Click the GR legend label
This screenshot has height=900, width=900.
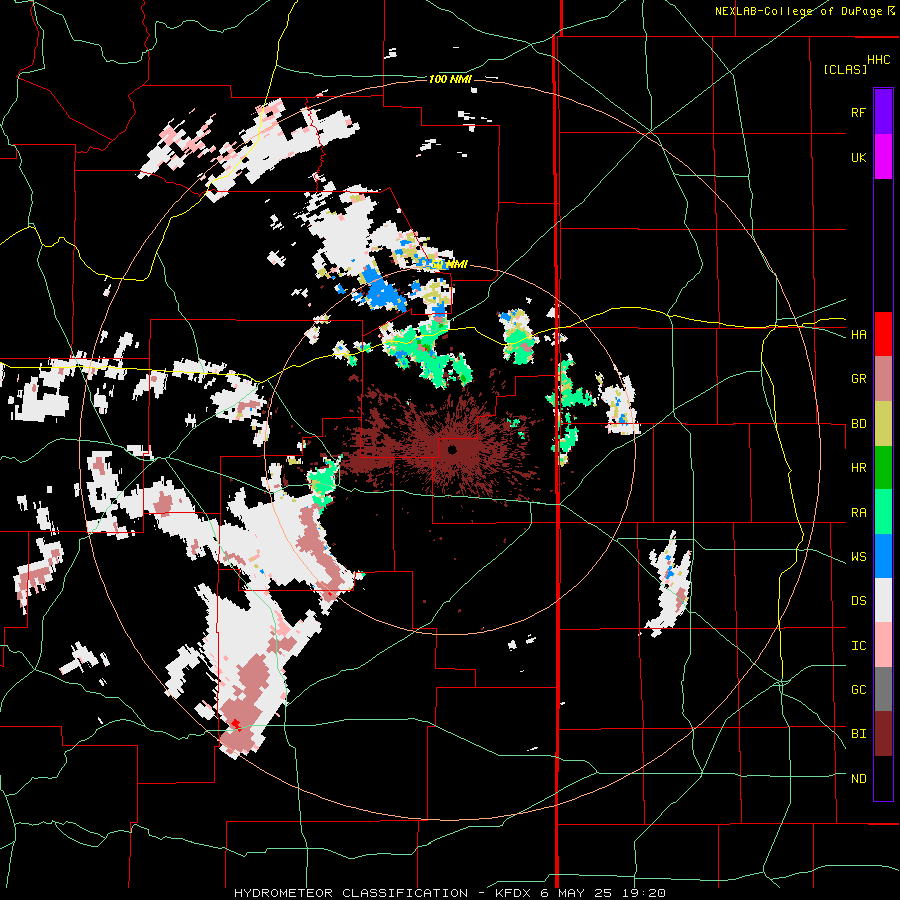[858, 379]
